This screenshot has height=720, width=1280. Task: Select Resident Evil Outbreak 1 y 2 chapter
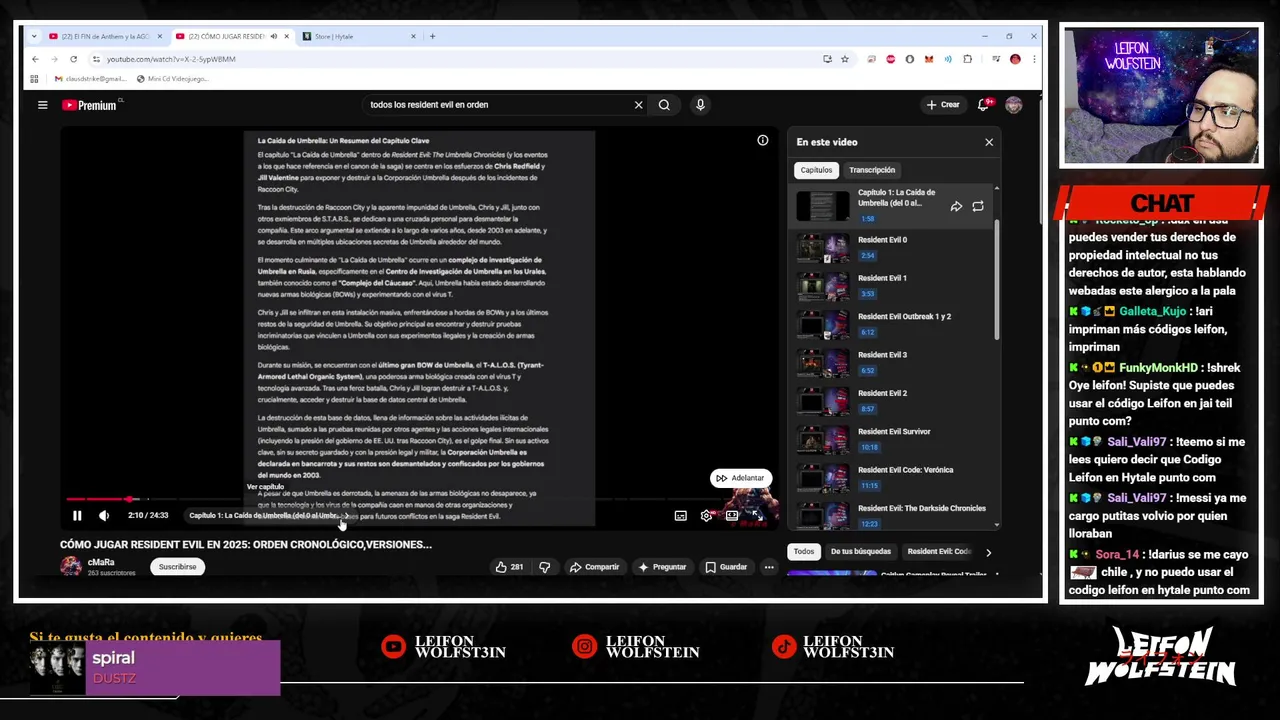tap(892, 324)
